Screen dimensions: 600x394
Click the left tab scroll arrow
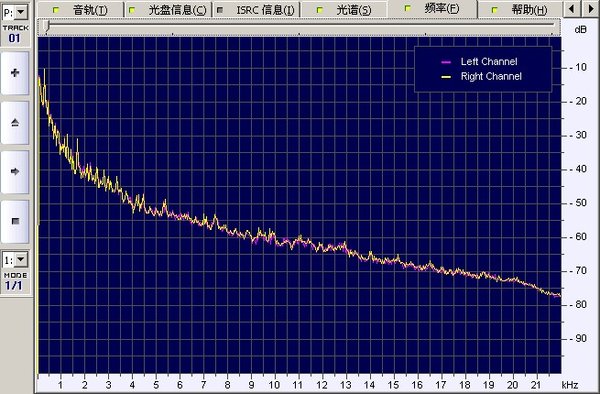[x=572, y=8]
